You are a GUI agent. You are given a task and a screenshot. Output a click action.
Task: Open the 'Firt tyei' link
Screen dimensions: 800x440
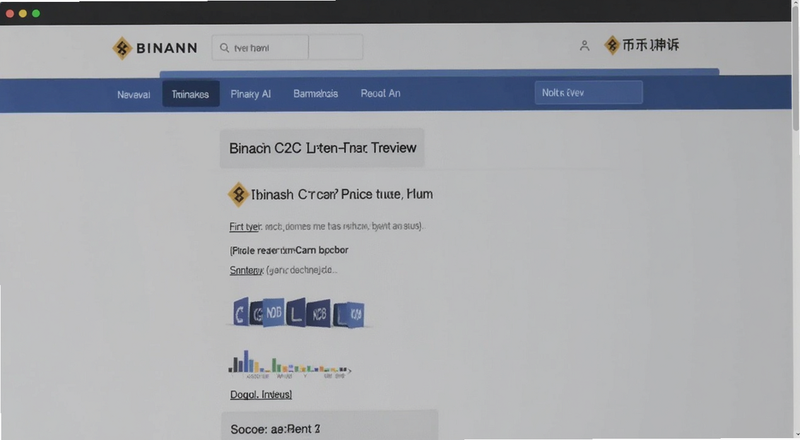(x=245, y=226)
